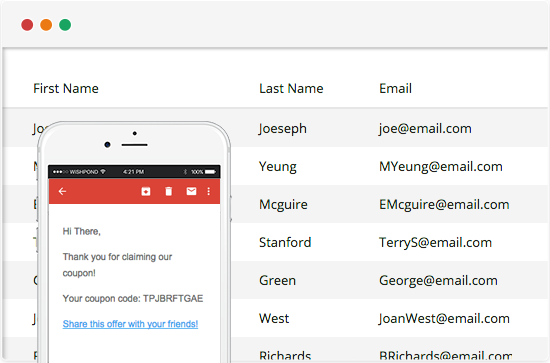Click the Mcguire last name cell
Viewport: 550px width, 363px height.
pos(283,205)
